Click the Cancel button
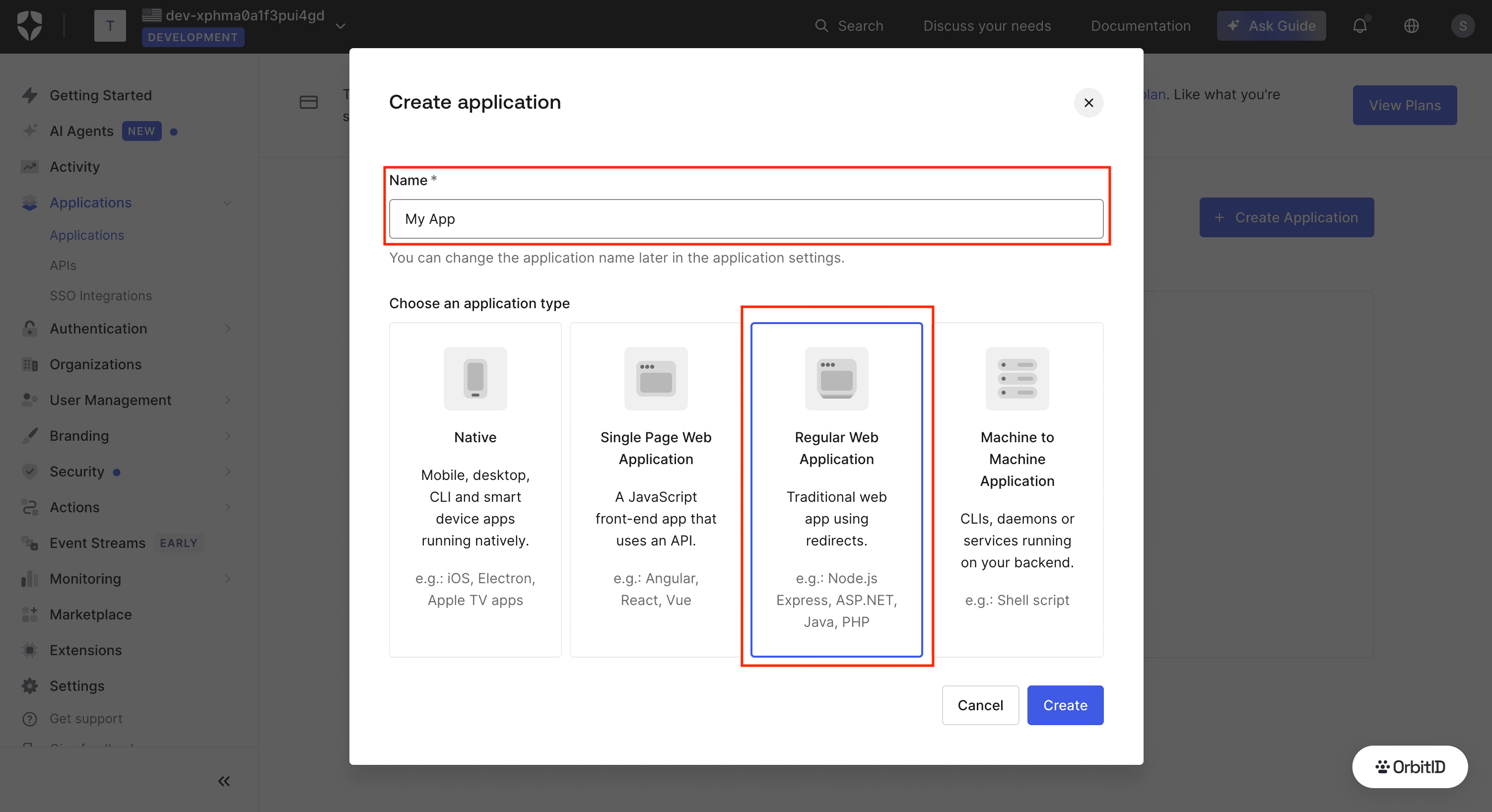This screenshot has height=812, width=1492. pyautogui.click(x=980, y=705)
